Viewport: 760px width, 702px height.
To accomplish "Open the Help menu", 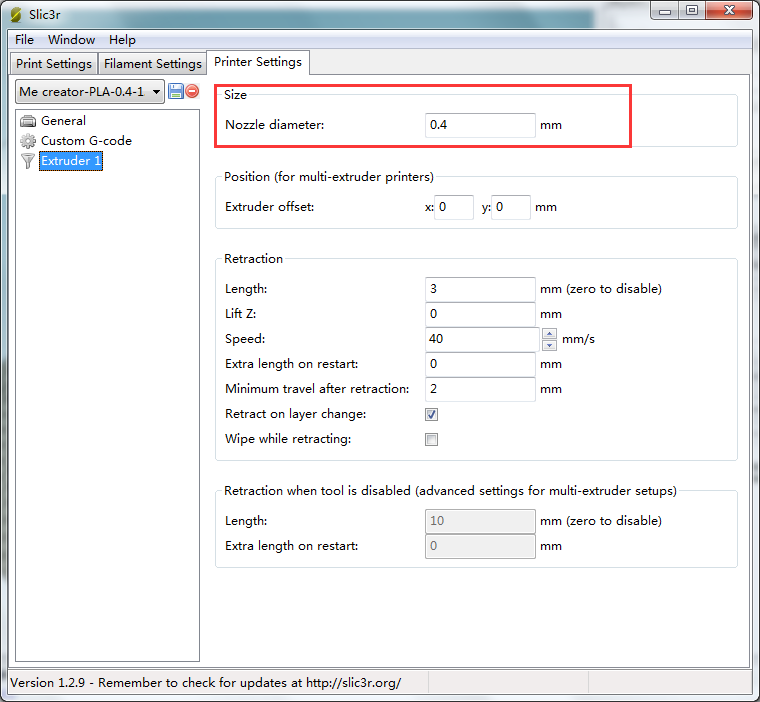I will point(122,40).
